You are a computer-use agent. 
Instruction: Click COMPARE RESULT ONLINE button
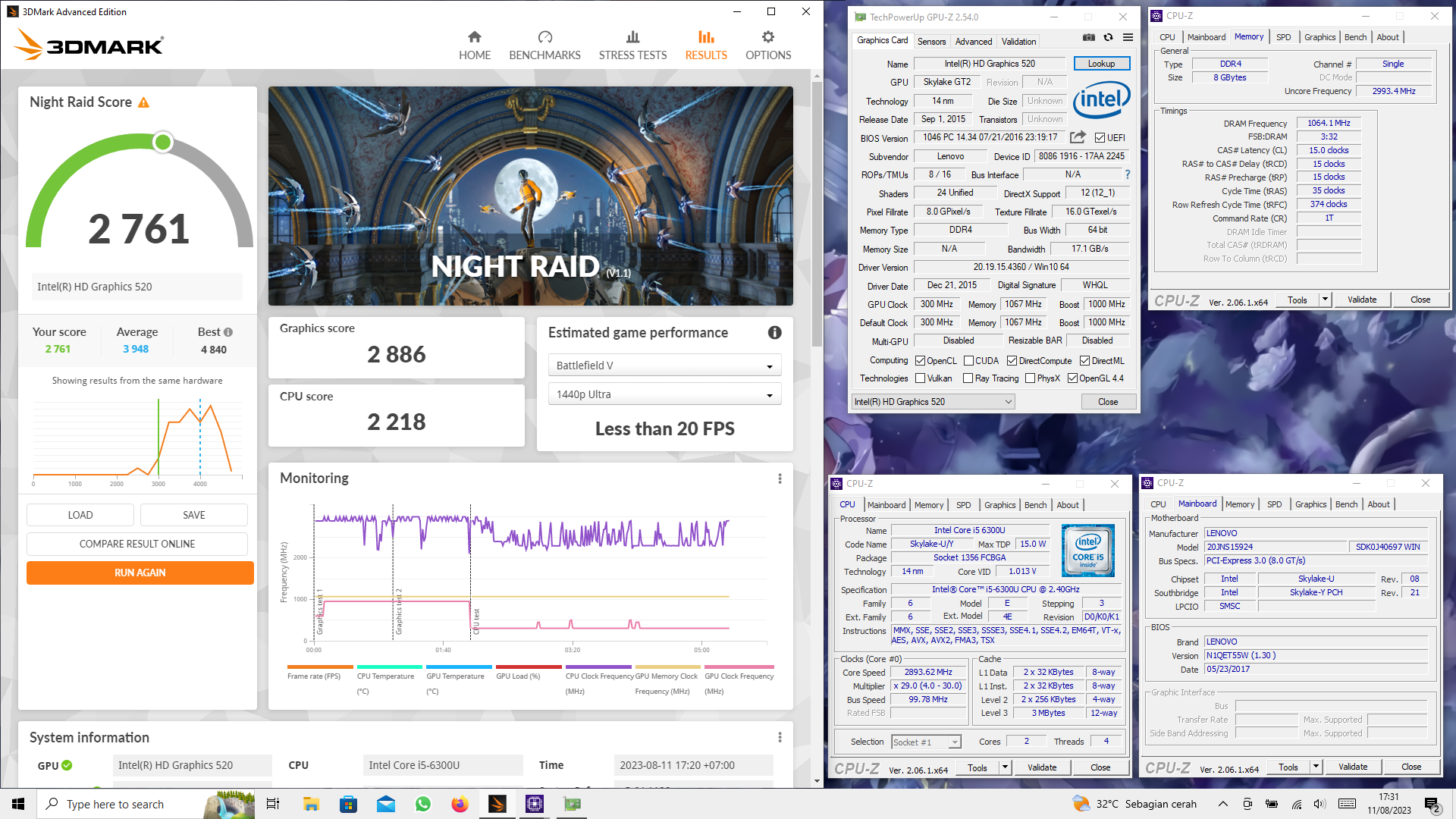(x=137, y=544)
